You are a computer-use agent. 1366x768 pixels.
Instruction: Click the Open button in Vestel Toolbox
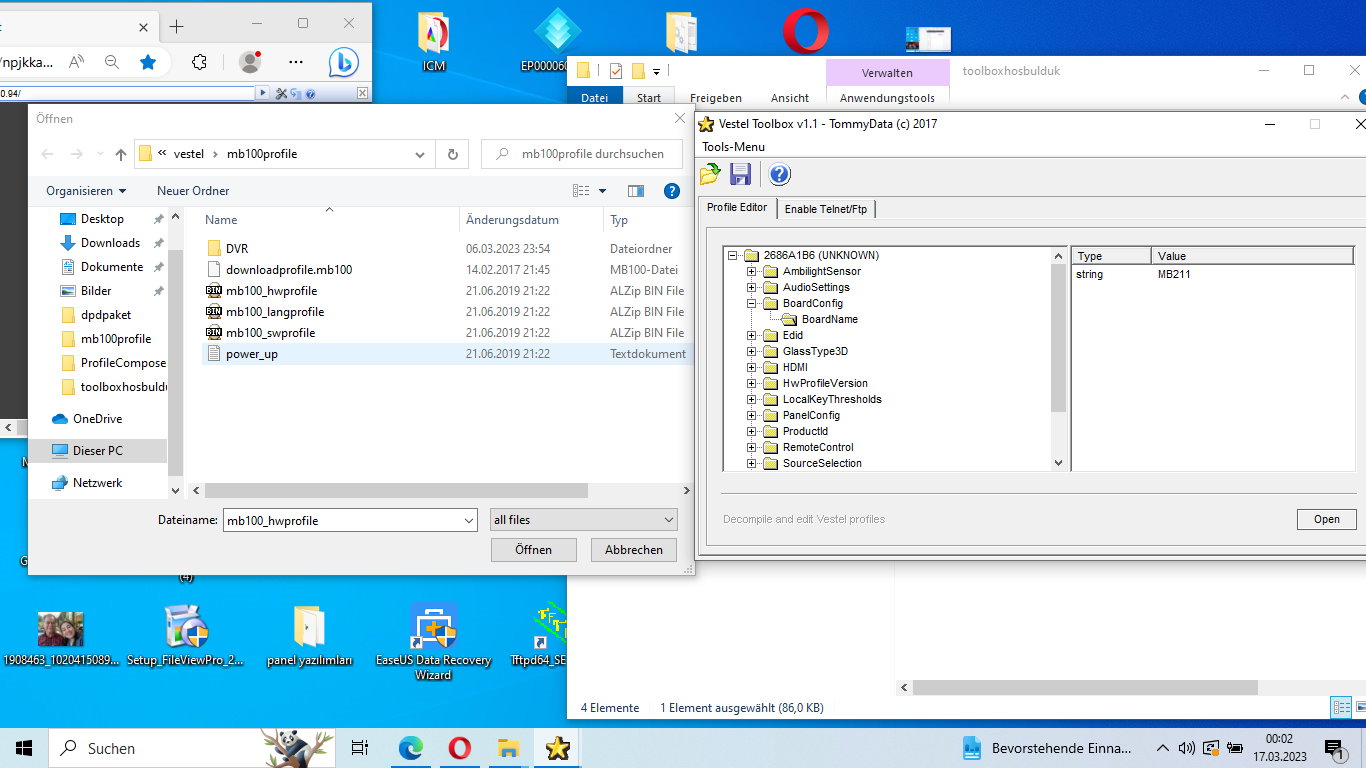point(1326,519)
